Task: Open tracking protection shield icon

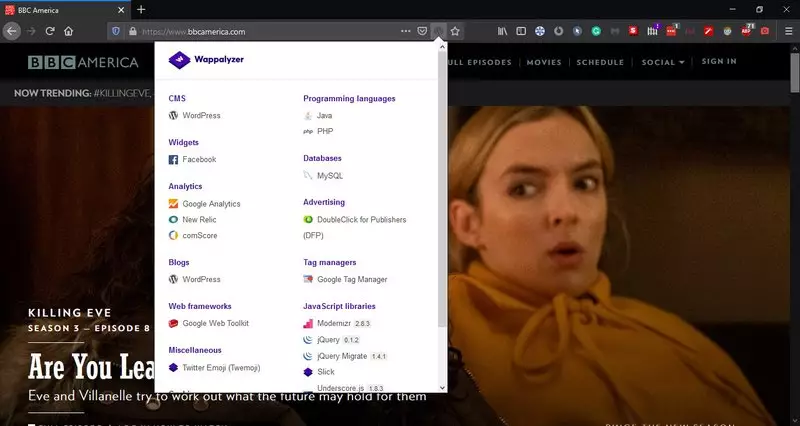Action: click(116, 31)
